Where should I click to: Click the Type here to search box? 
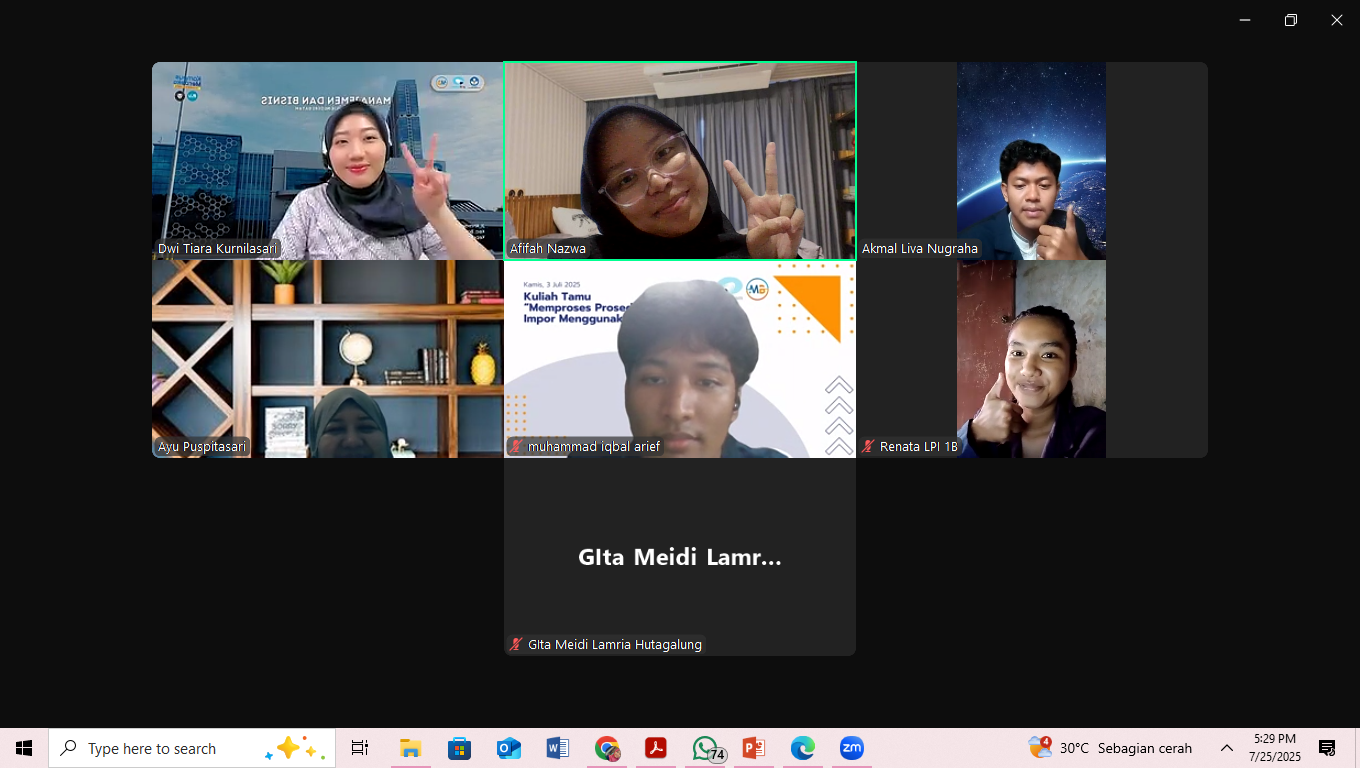pyautogui.click(x=192, y=748)
